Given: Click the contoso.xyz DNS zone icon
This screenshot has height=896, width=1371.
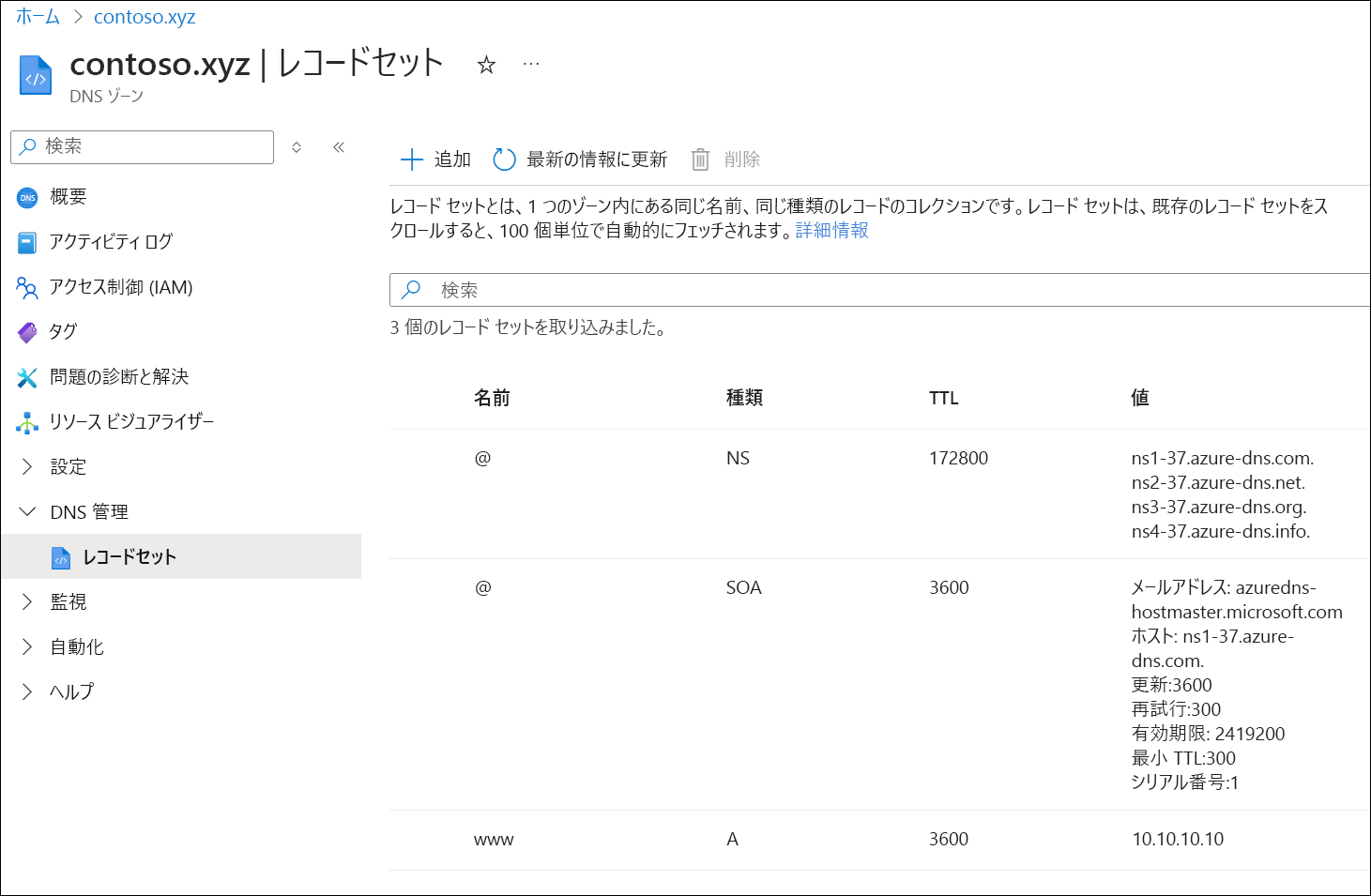Looking at the screenshot, I should pos(36,76).
